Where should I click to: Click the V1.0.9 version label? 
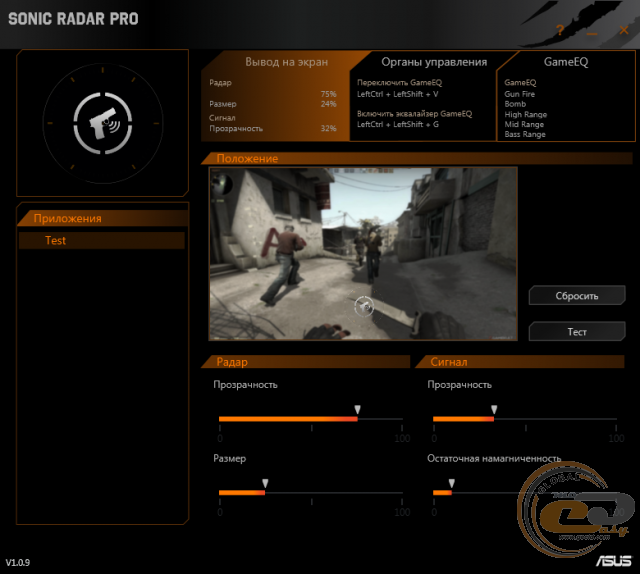pos(18,563)
